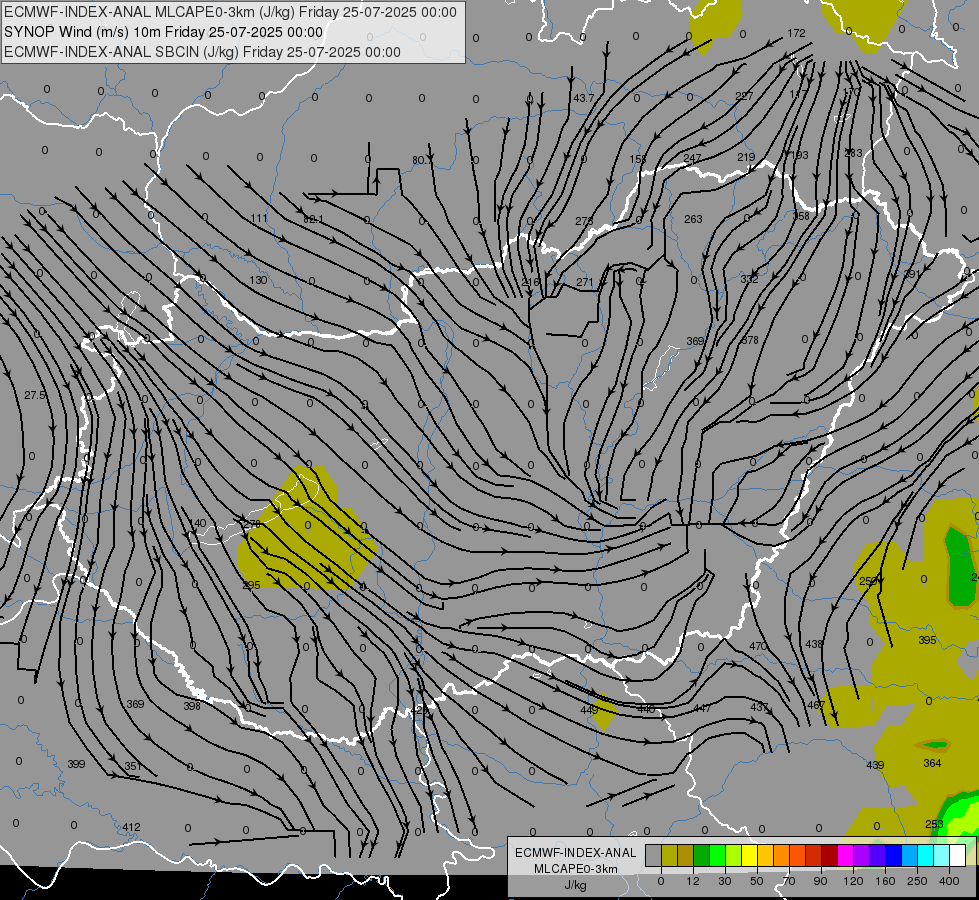Click the map value 263
Image resolution: width=979 pixels, height=900 pixels.
(x=693, y=219)
